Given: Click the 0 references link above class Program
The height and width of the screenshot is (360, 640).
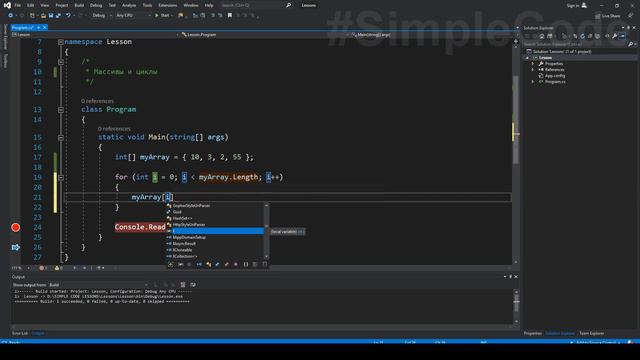Looking at the screenshot, I should [x=97, y=101].
